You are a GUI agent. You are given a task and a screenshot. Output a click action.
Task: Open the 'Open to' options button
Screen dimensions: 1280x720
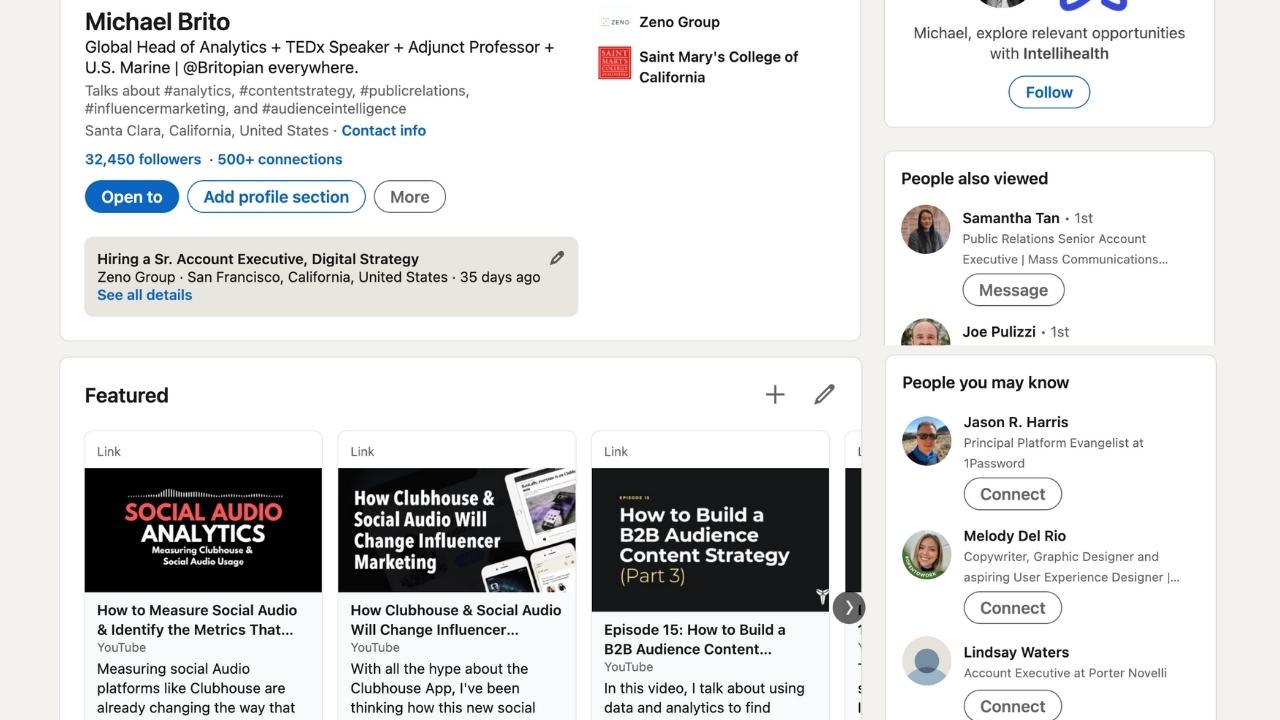pyautogui.click(x=132, y=197)
